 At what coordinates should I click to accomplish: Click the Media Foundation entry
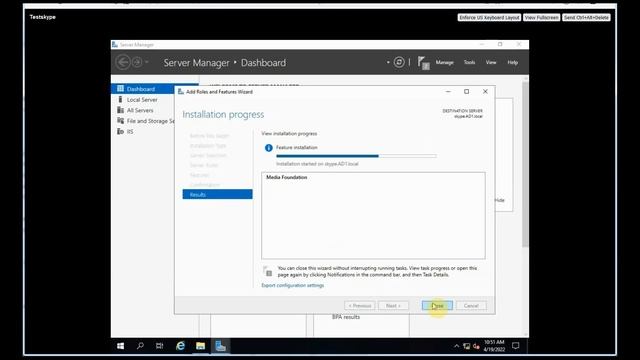tap(287, 177)
